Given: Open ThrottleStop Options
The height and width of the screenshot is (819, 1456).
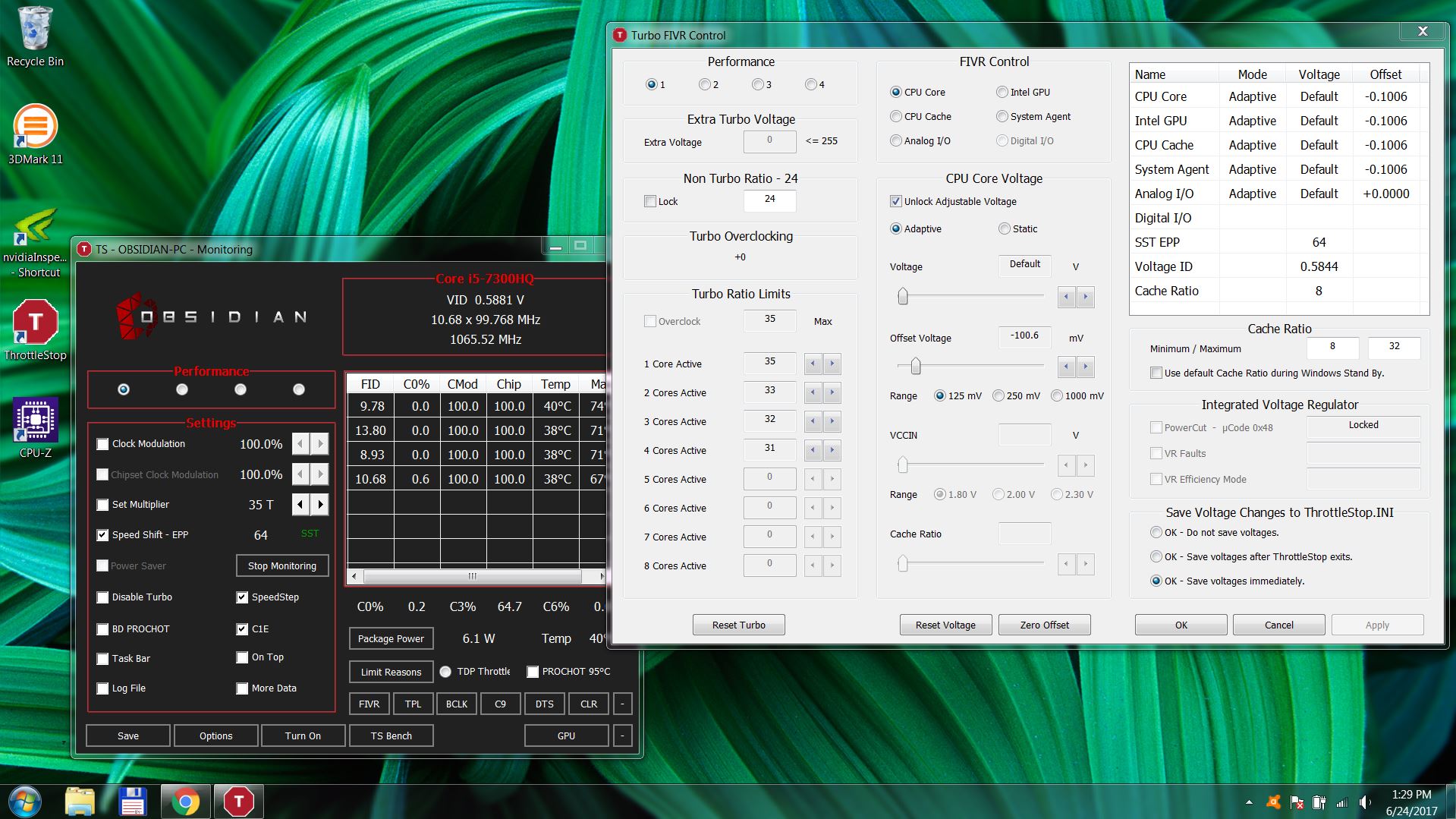Looking at the screenshot, I should tap(216, 736).
